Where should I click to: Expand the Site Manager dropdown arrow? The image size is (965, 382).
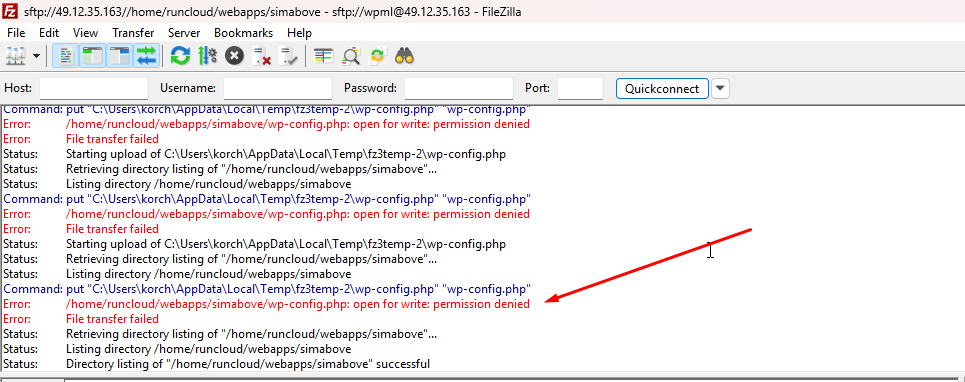pos(36,57)
